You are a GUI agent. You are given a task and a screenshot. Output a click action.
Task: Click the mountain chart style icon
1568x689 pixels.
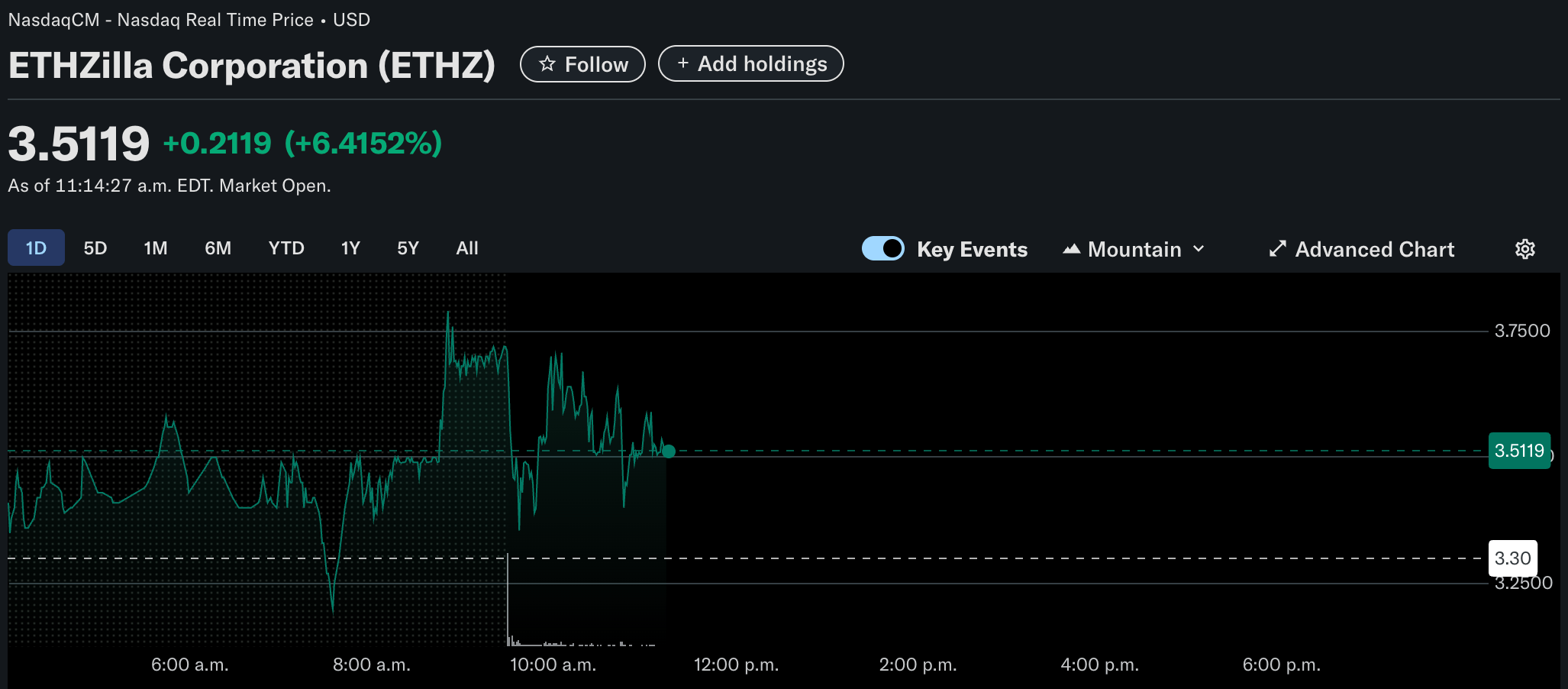1072,248
